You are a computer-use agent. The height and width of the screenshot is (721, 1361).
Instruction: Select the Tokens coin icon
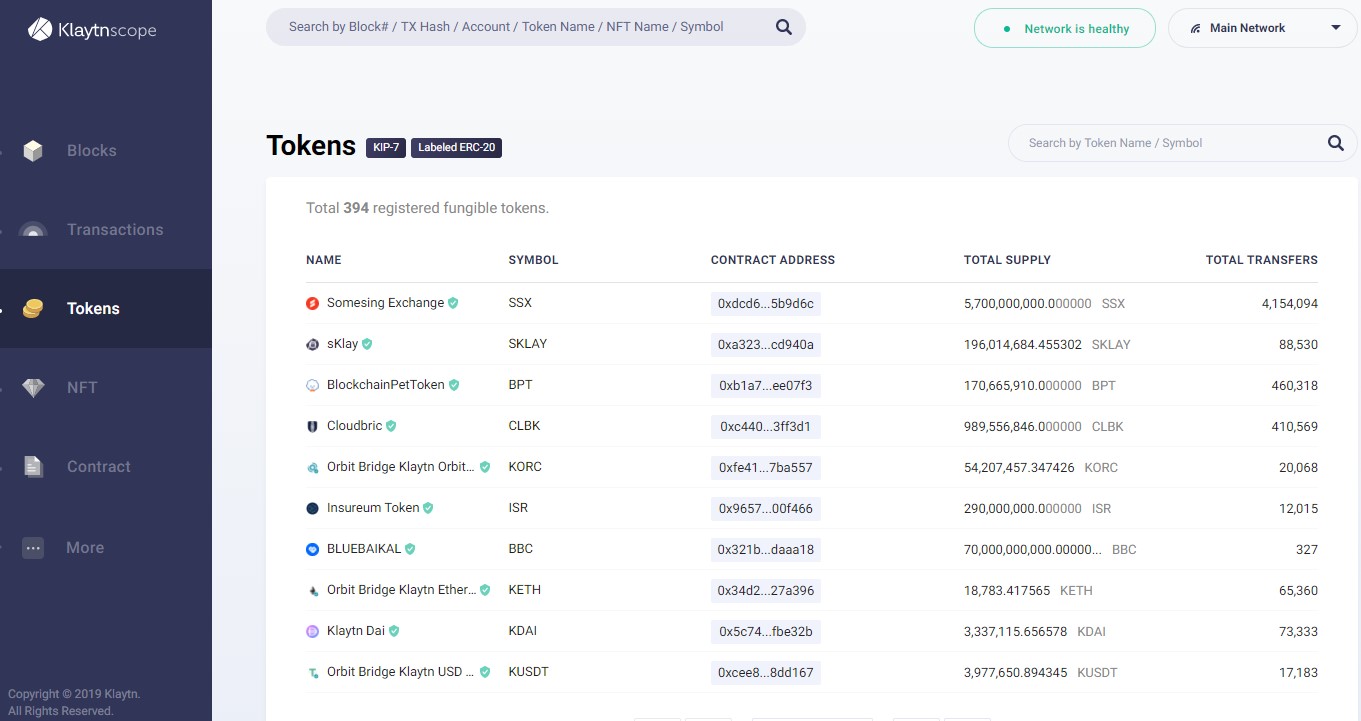point(33,309)
